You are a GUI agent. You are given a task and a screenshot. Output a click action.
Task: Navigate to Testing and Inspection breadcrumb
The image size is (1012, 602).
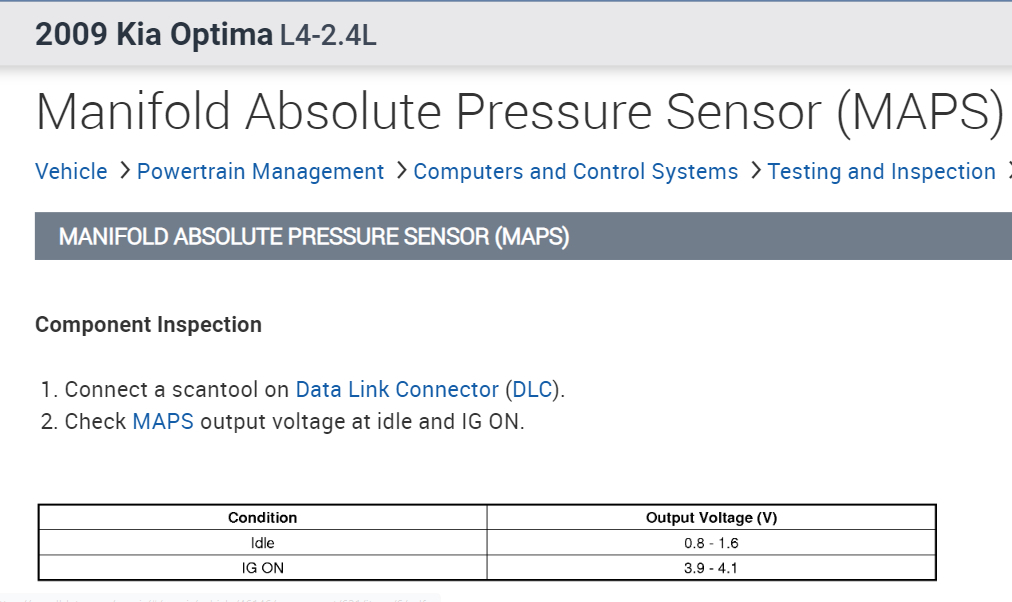click(x=881, y=172)
